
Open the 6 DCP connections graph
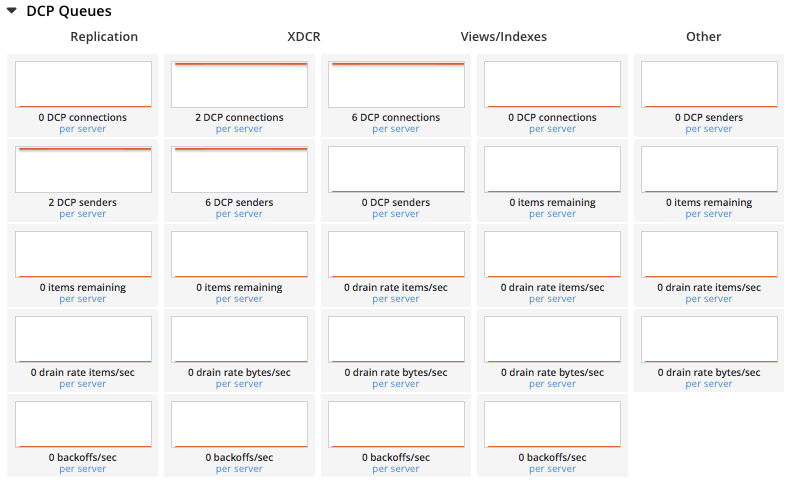coord(396,84)
